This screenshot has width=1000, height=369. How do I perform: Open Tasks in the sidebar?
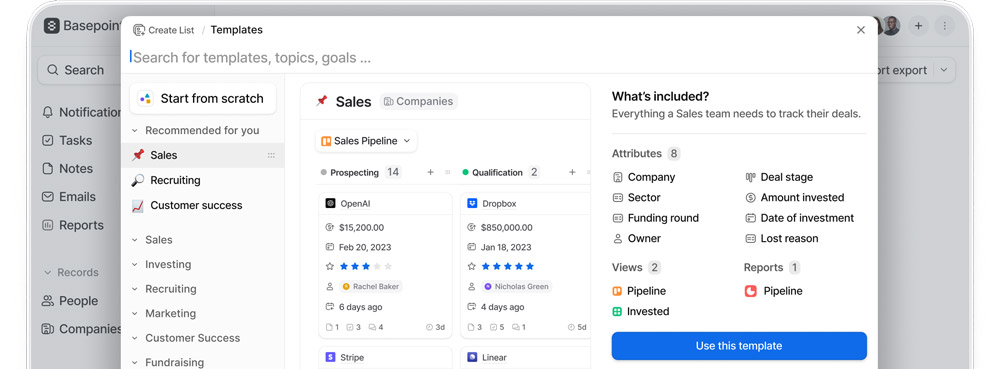tap(67, 140)
